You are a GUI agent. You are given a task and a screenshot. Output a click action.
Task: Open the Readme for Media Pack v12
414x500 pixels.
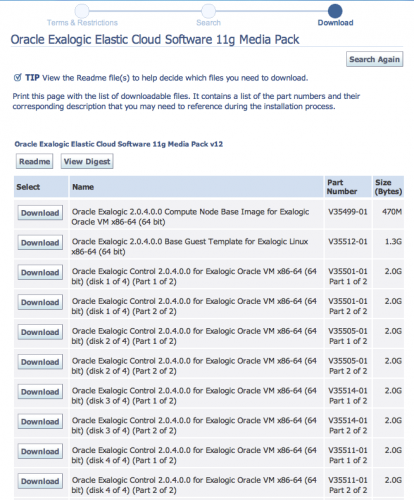34,161
